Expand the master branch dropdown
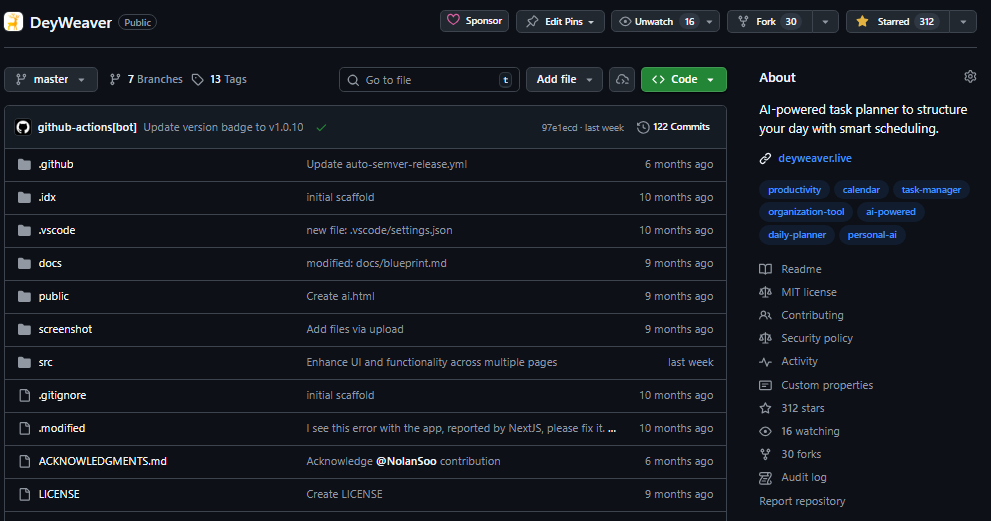The image size is (991, 521). pyautogui.click(x=51, y=80)
